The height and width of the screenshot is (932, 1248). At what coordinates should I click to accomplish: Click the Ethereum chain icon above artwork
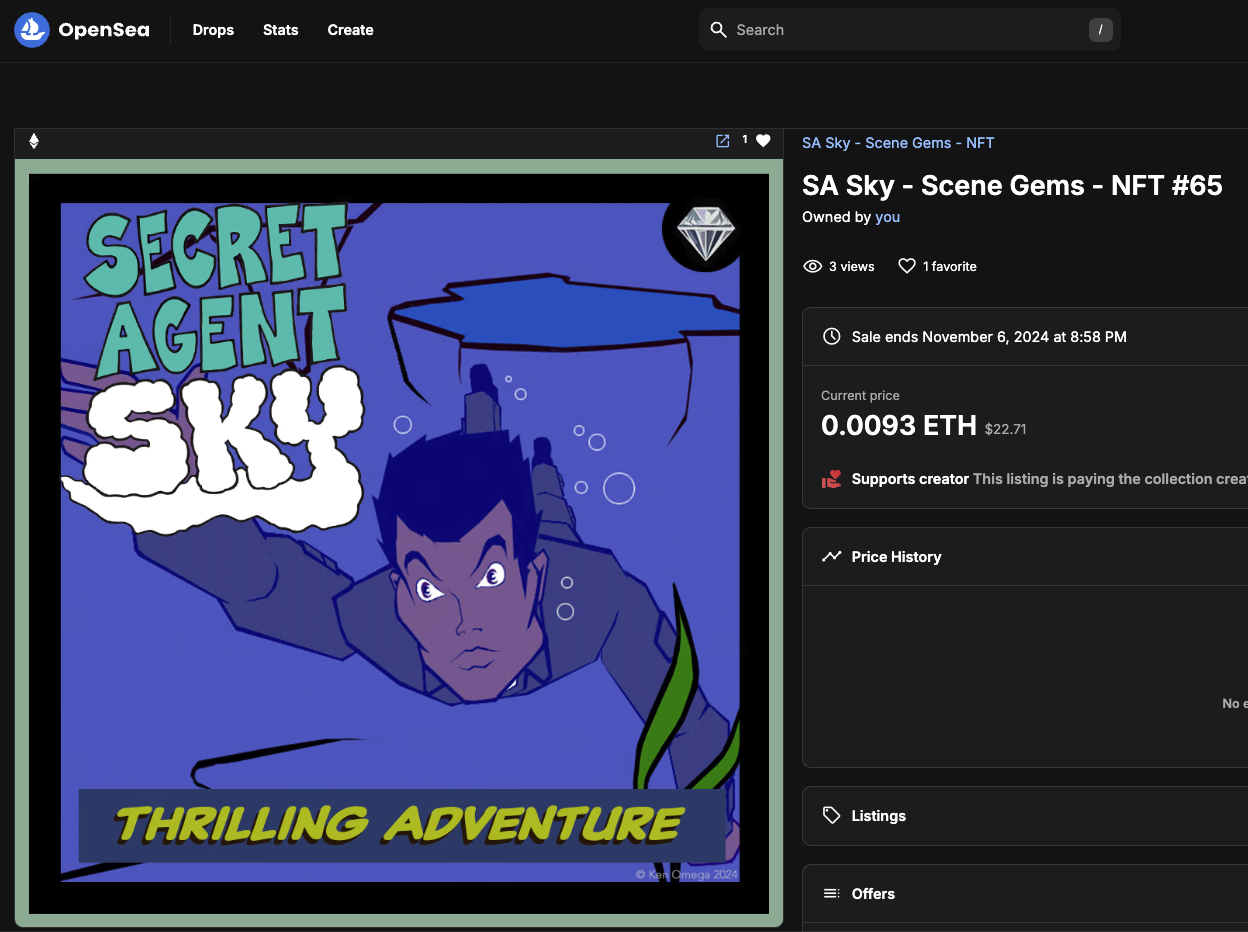[x=33, y=141]
